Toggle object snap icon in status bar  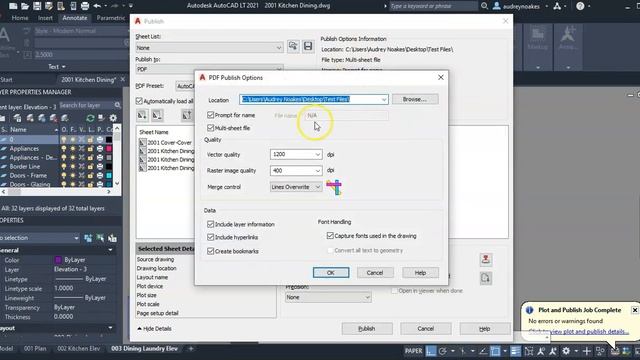pyautogui.click(x=495, y=351)
